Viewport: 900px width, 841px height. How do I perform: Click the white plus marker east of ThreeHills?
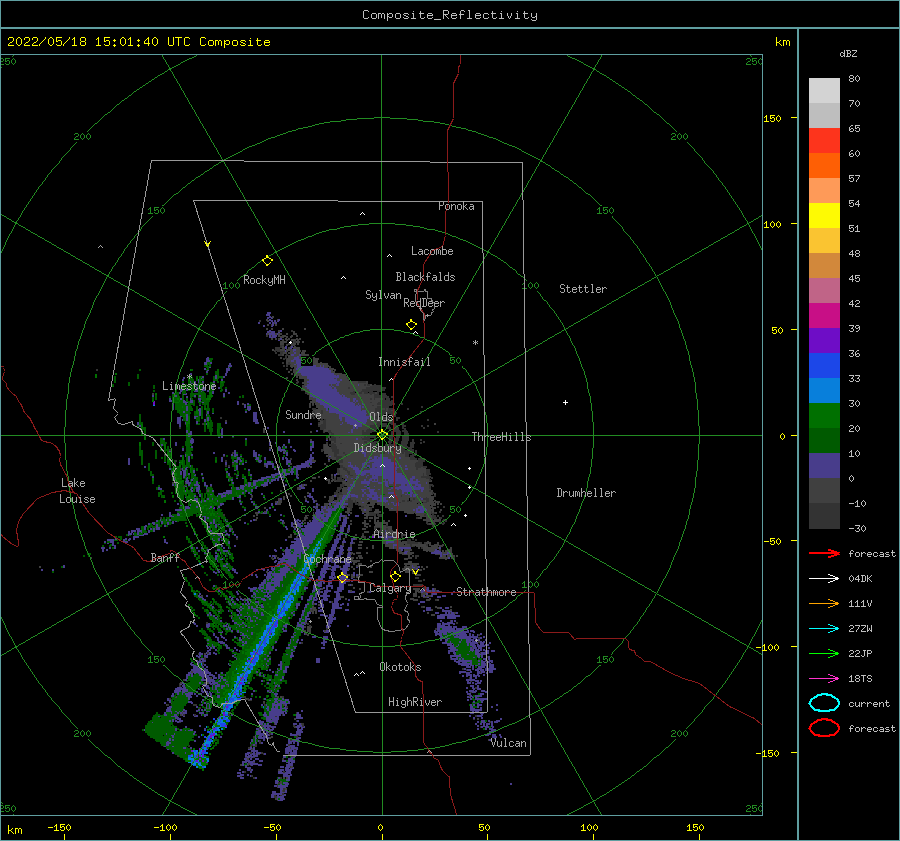(565, 402)
